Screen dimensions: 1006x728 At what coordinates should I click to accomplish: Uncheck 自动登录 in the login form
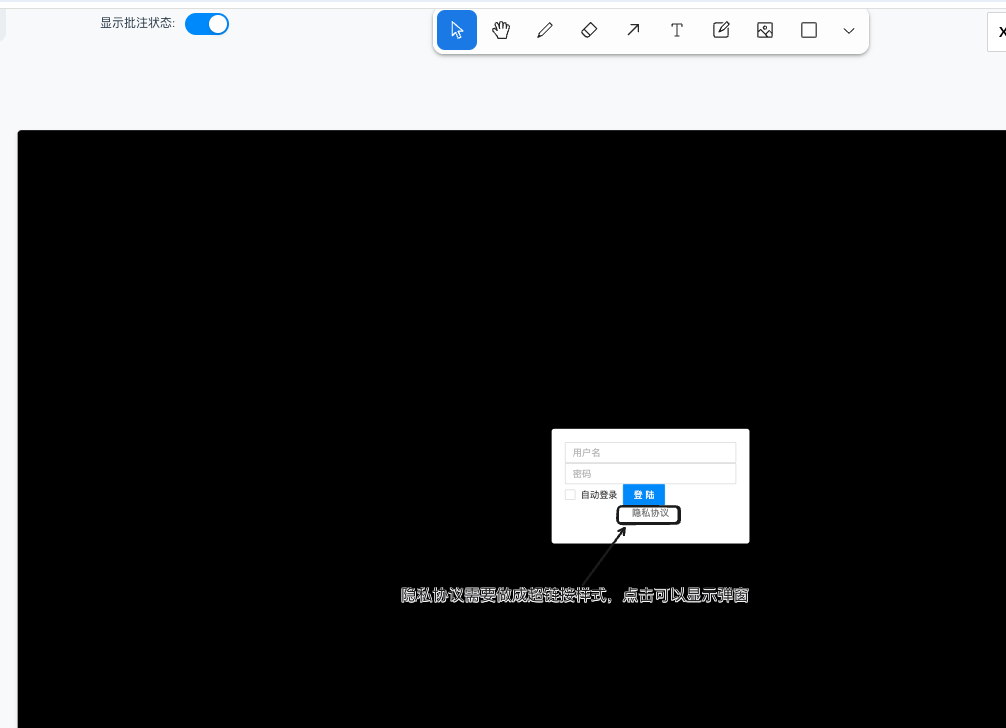[x=570, y=494]
